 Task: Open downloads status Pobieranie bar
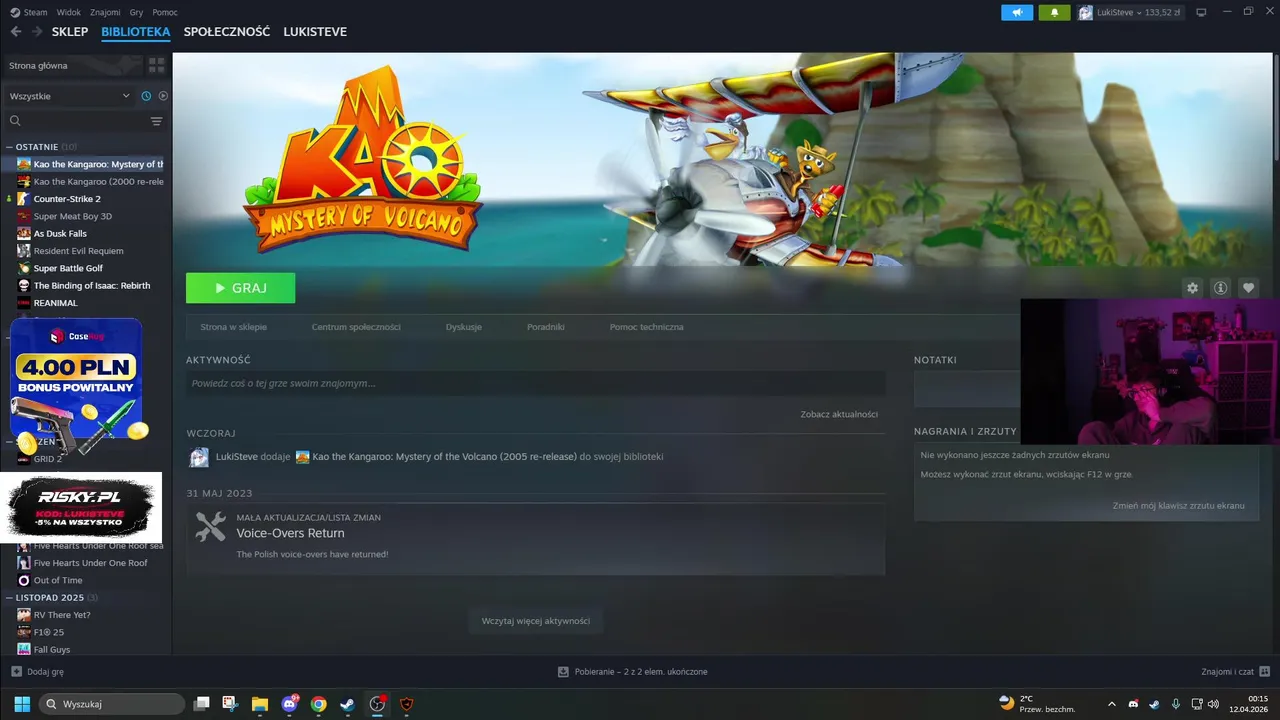click(x=632, y=672)
